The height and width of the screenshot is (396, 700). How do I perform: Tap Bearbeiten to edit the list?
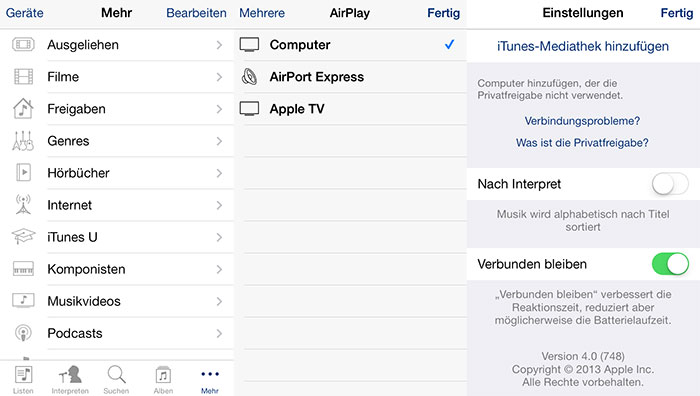click(196, 13)
